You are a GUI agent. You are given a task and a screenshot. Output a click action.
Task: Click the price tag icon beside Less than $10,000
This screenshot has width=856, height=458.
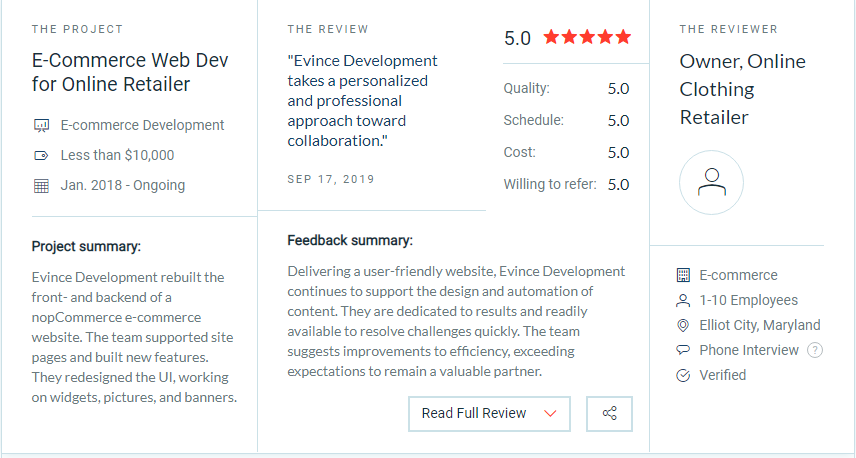[x=41, y=156]
